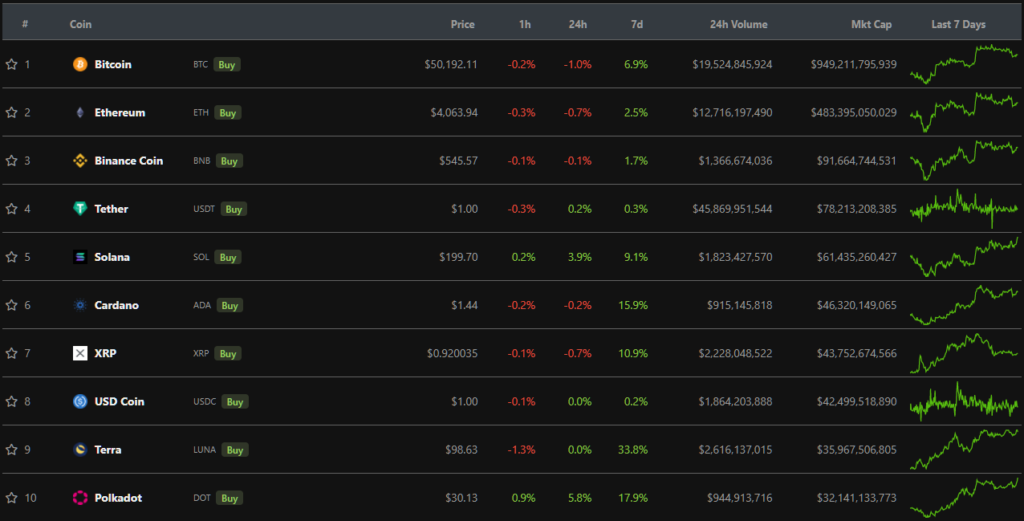Image resolution: width=1024 pixels, height=521 pixels.
Task: Sort by the 24h Volume column header
Action: coord(738,24)
